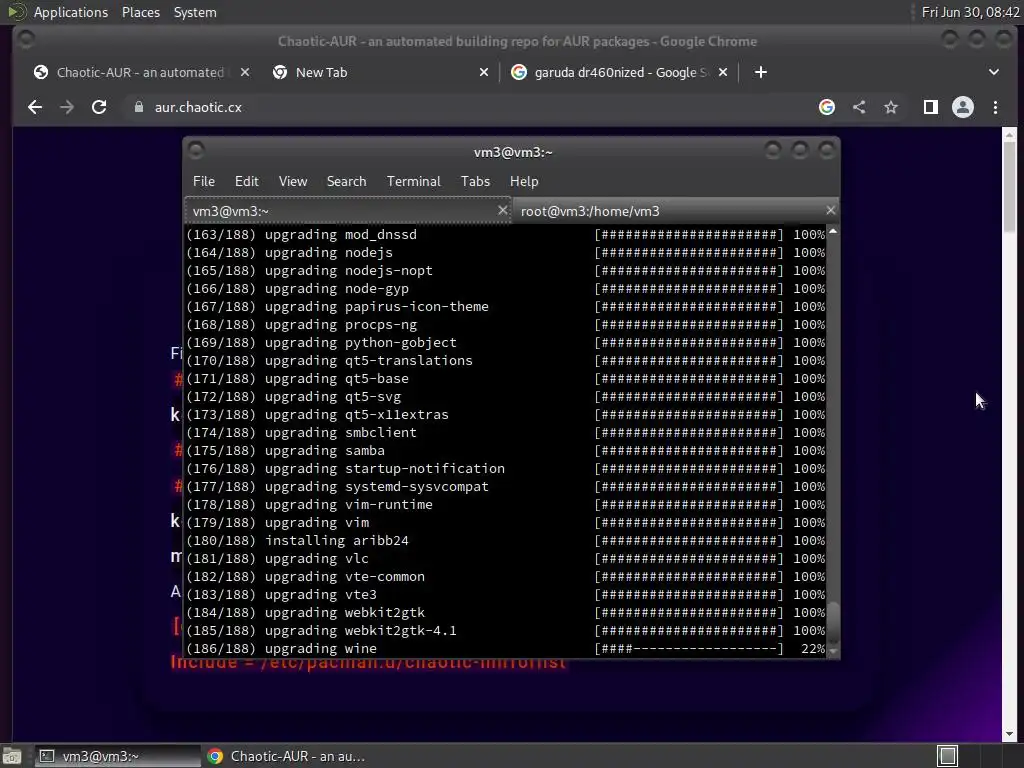The height and width of the screenshot is (768, 1024).
Task: Open terminal Help menu
Action: point(524,182)
